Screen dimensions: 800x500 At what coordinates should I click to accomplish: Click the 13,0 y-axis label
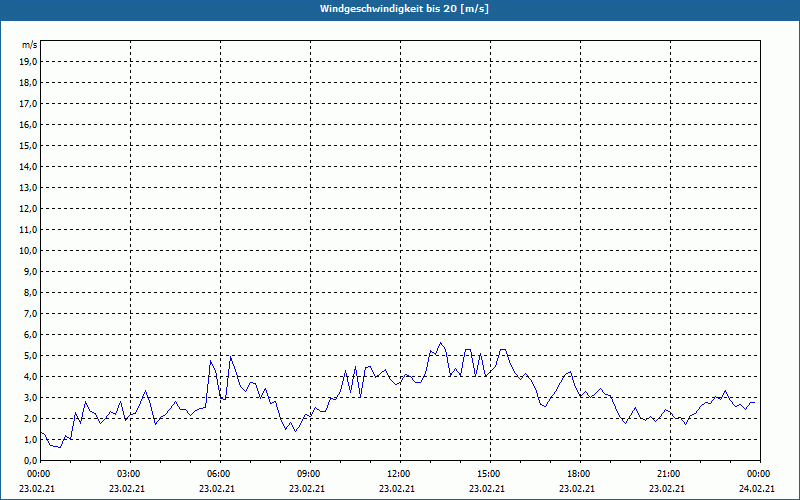[29, 188]
